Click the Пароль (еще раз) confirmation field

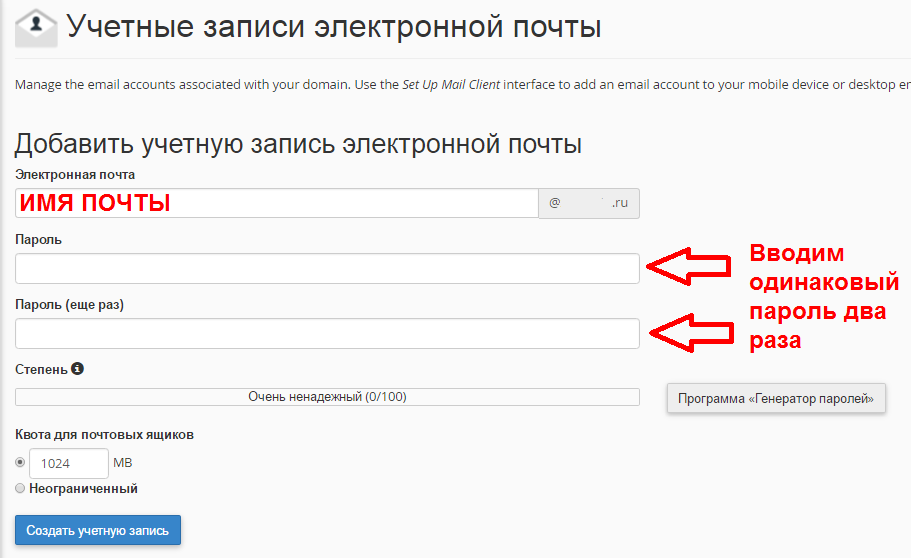point(327,333)
